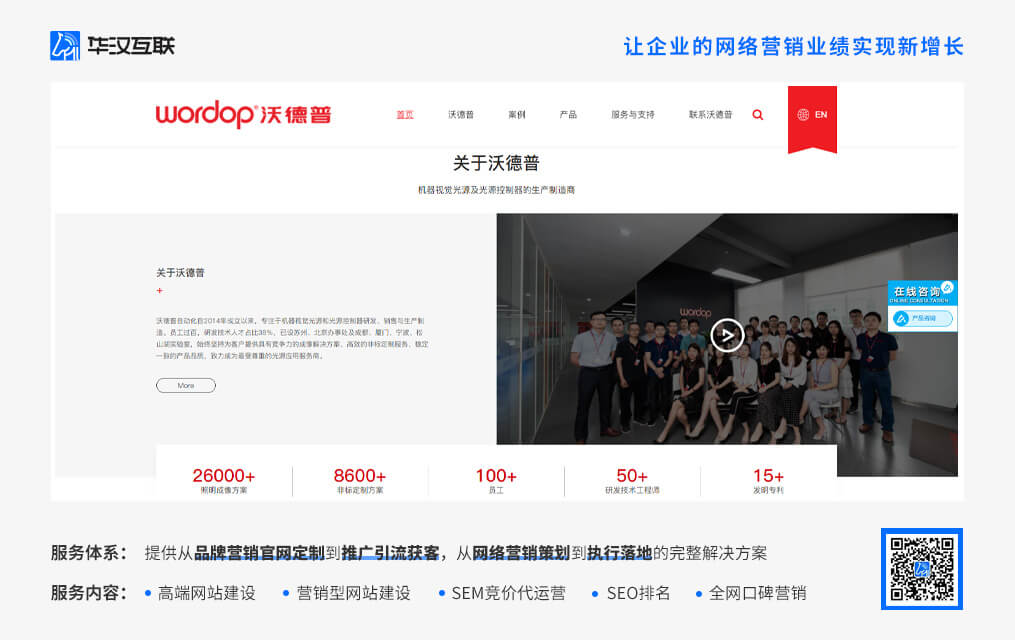The image size is (1015, 640).
Task: Click the SEO排名 service item
Action: [638, 593]
